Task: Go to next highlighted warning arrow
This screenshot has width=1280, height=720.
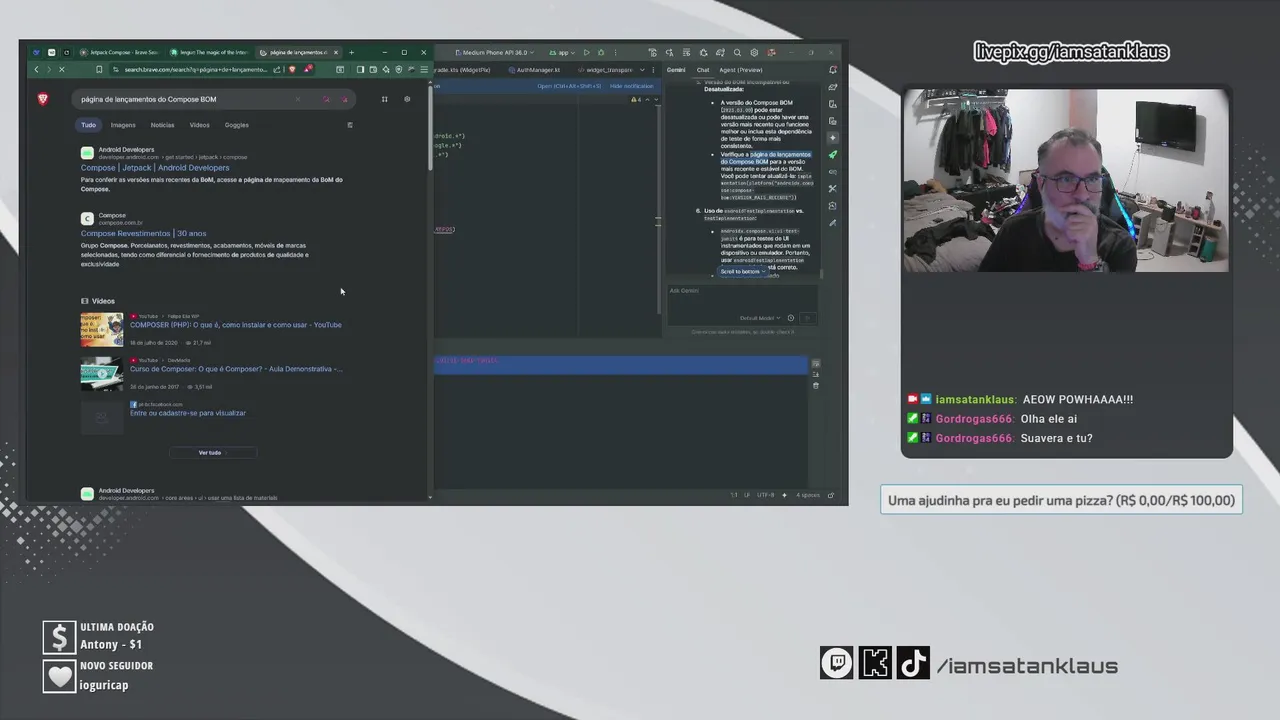Action: [656, 99]
